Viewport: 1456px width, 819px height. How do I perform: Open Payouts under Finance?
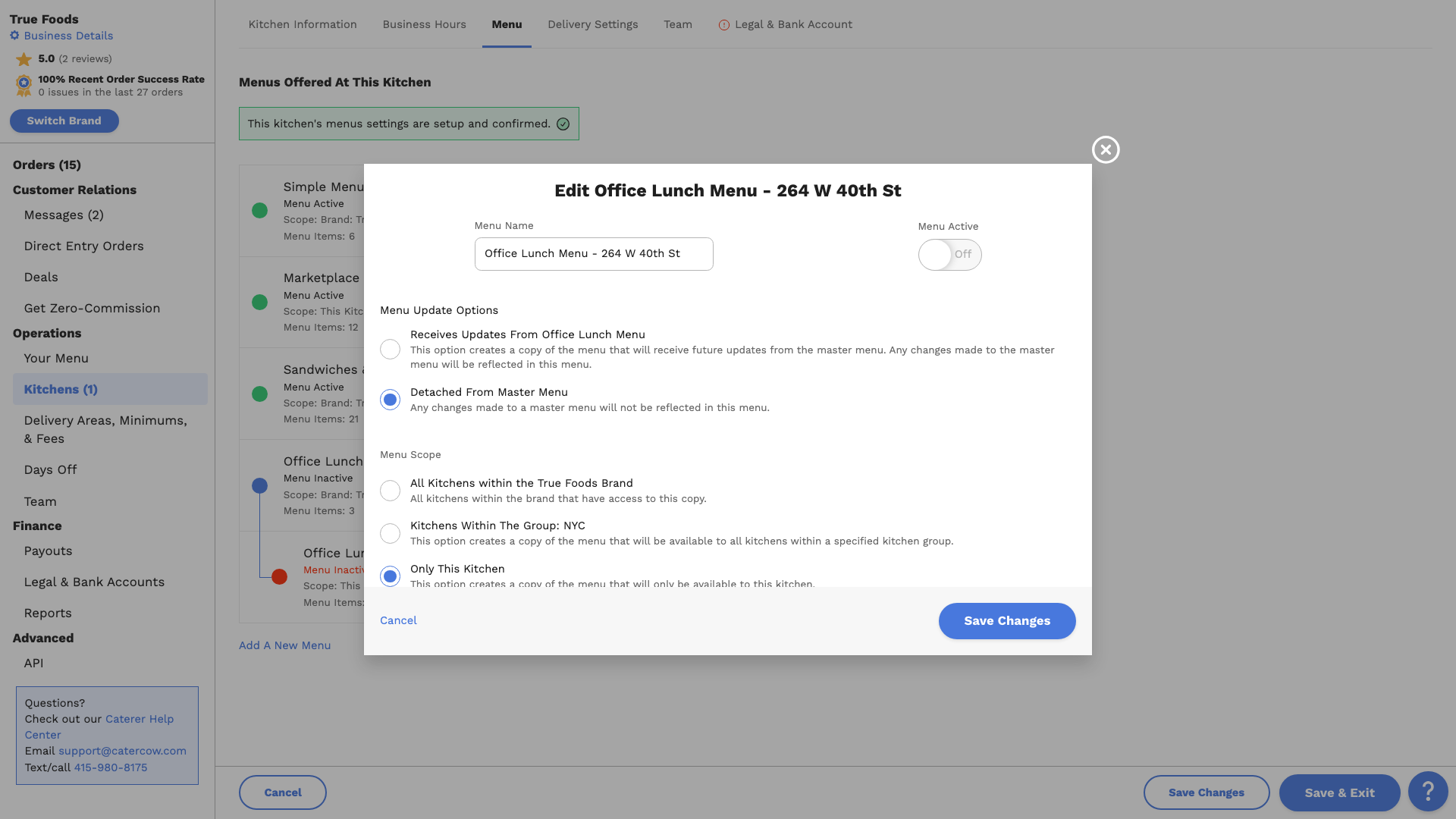[48, 551]
